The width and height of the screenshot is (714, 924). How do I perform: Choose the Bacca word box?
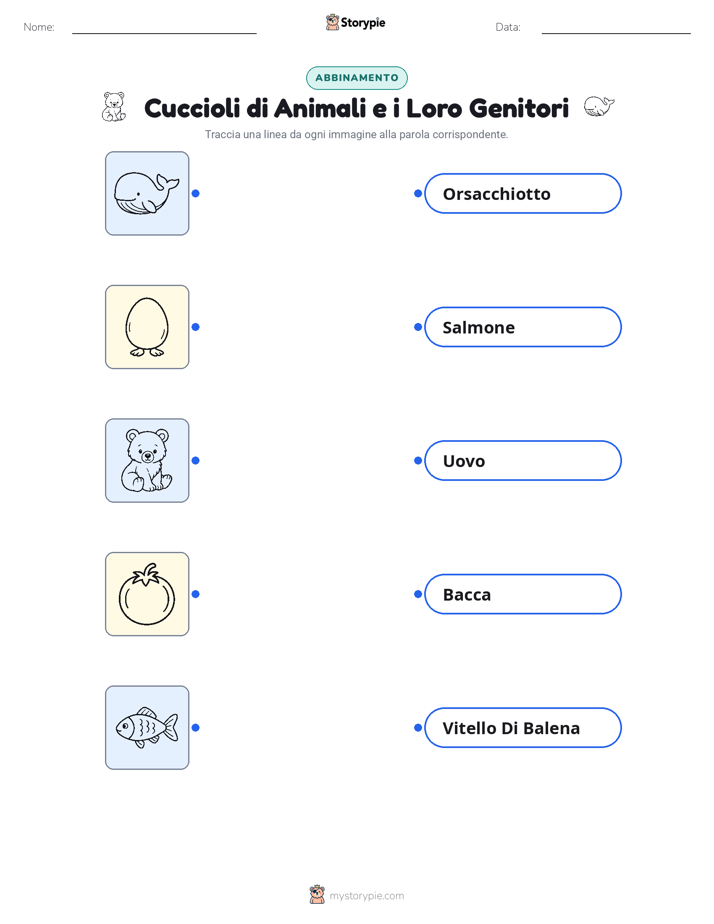point(523,594)
